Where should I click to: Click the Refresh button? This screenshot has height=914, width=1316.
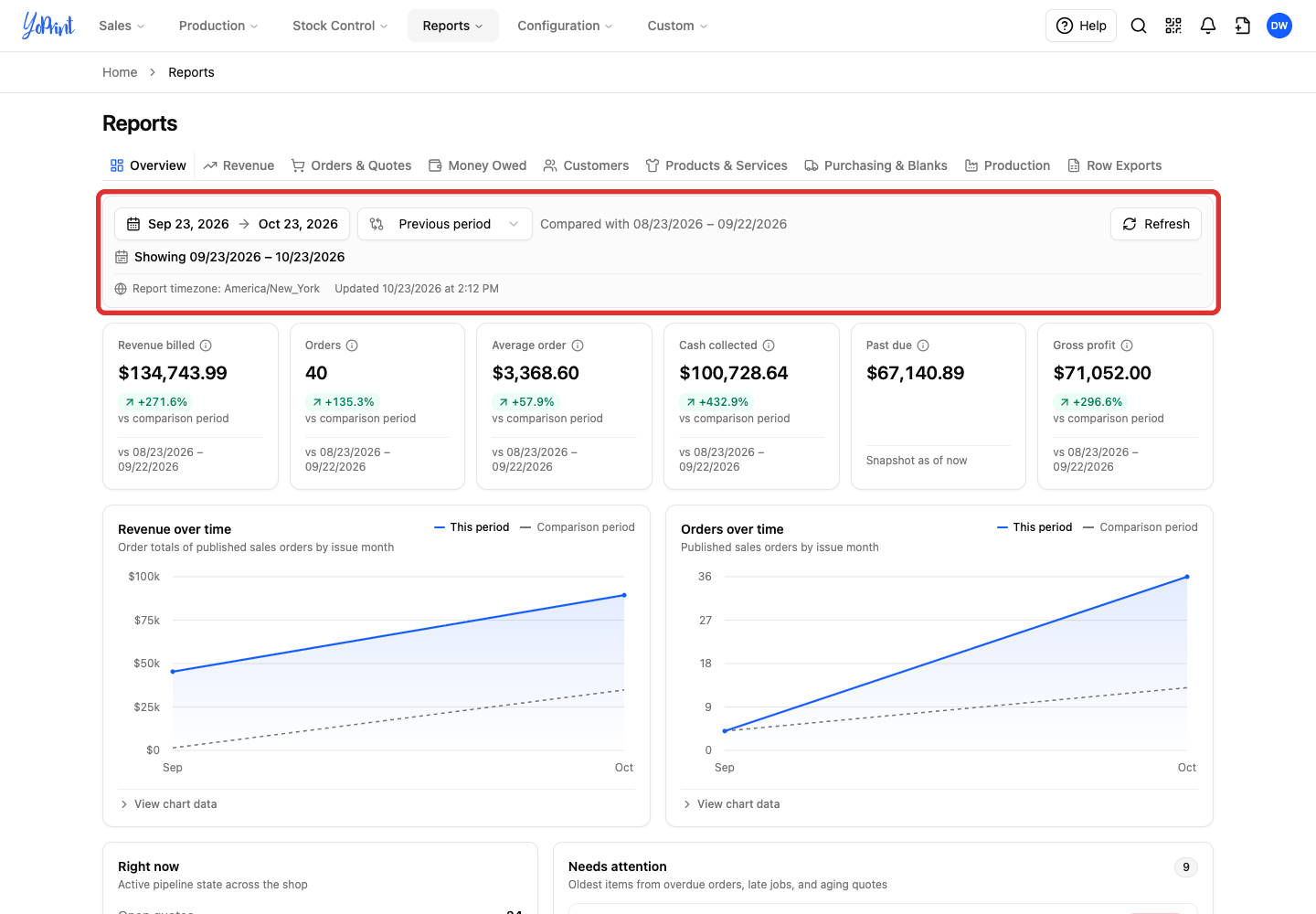click(1156, 224)
